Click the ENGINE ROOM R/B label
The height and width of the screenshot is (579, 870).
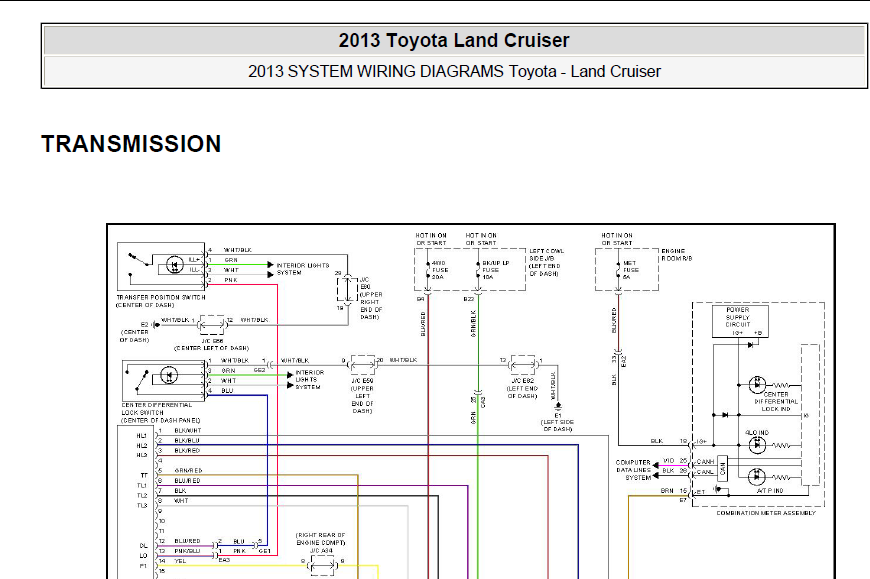click(676, 255)
